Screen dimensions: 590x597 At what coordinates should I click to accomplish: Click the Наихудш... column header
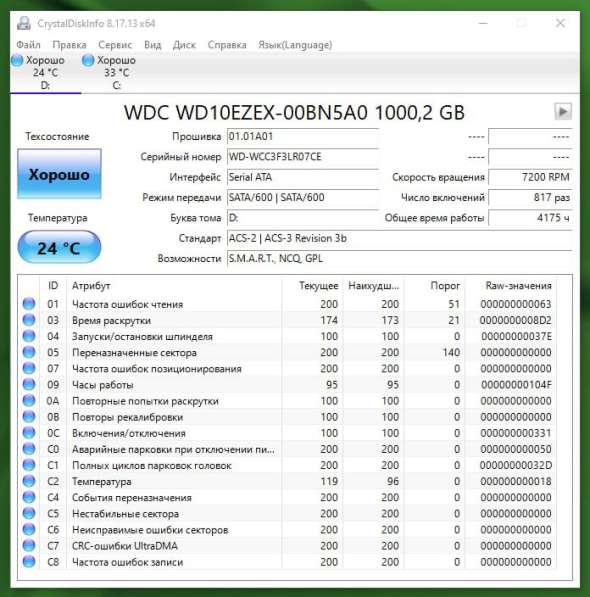tap(373, 286)
